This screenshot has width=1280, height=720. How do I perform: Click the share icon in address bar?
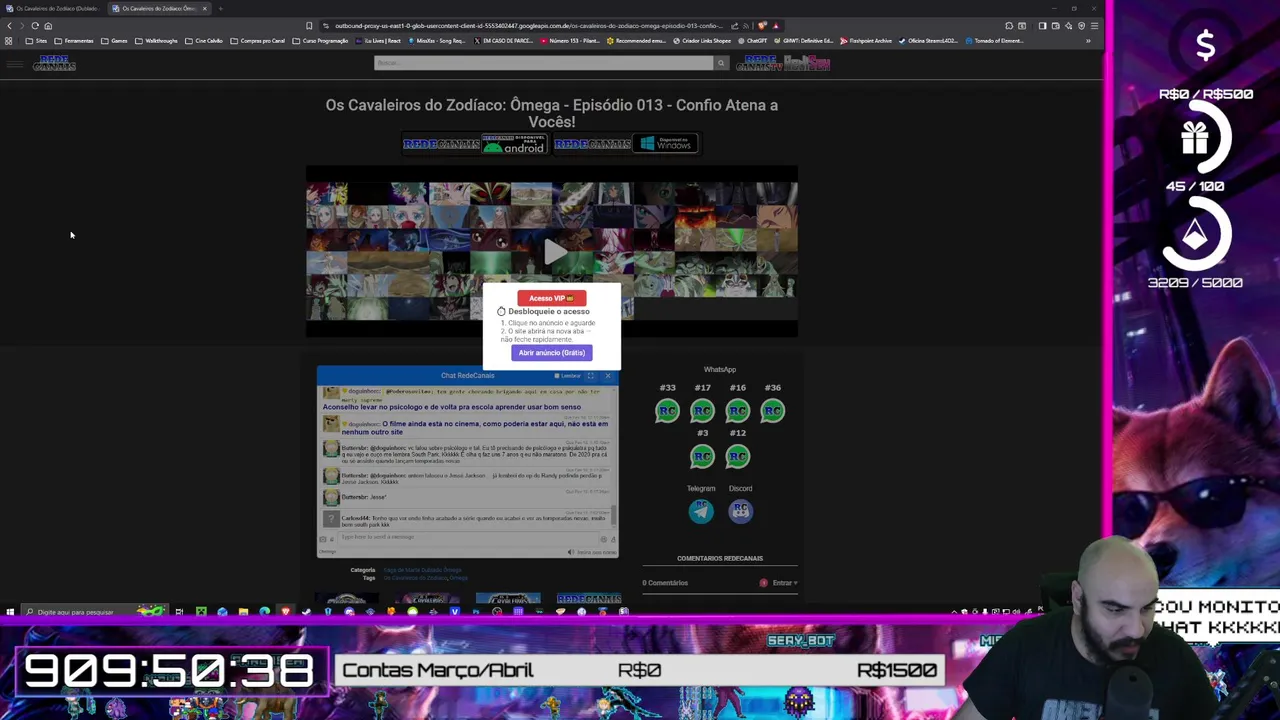pyautogui.click(x=735, y=26)
